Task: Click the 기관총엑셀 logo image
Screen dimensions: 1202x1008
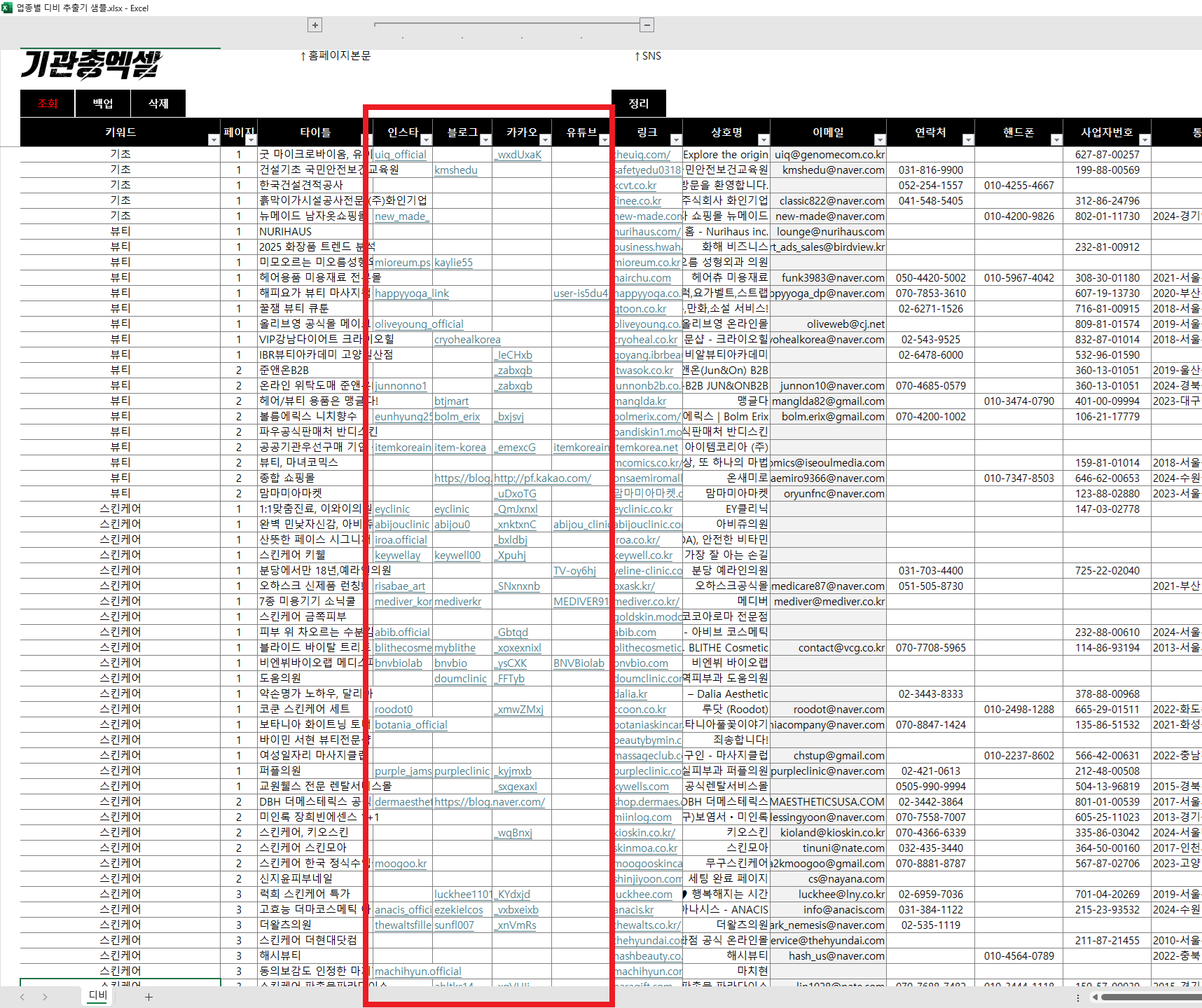Action: point(91,66)
